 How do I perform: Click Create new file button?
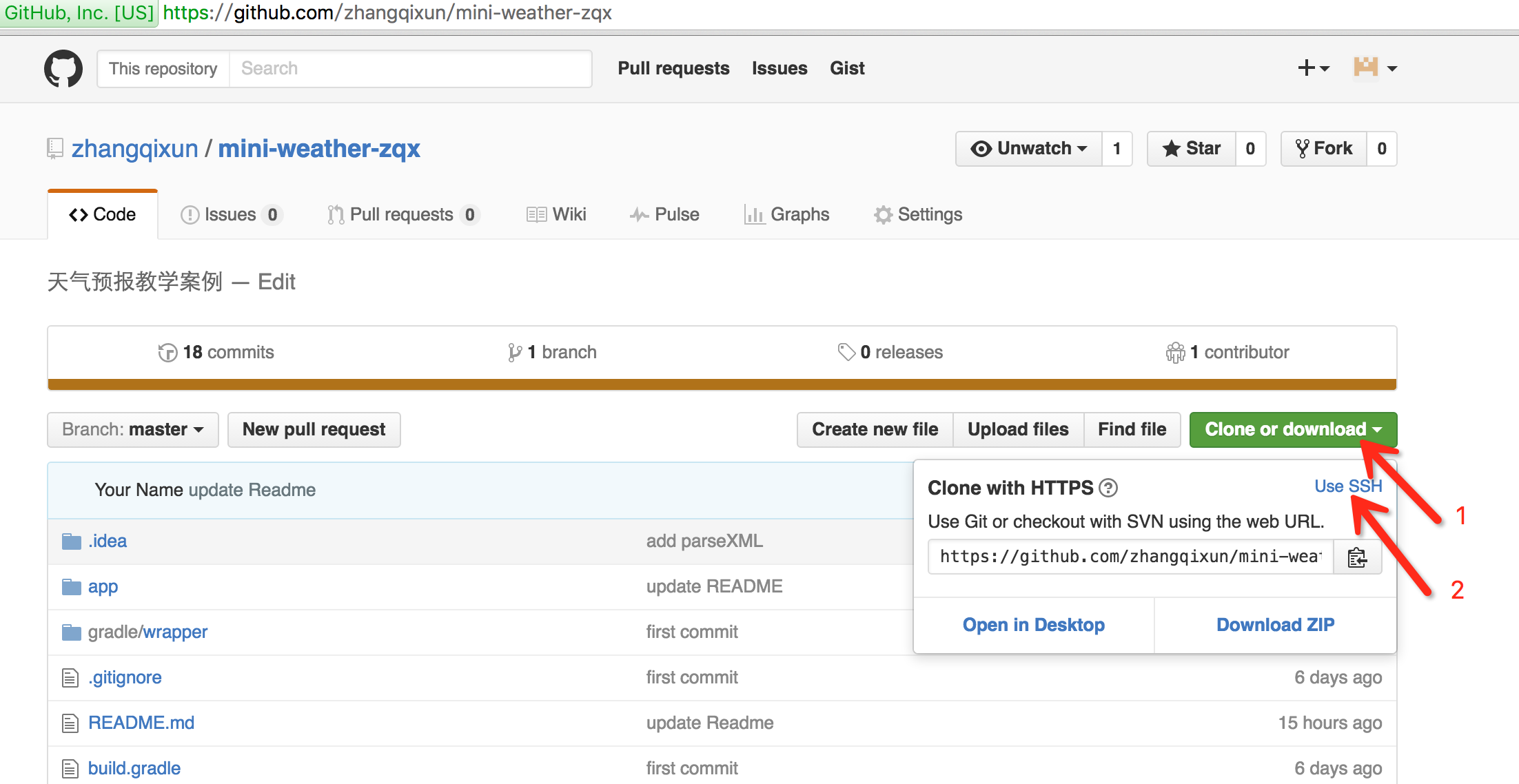875,430
